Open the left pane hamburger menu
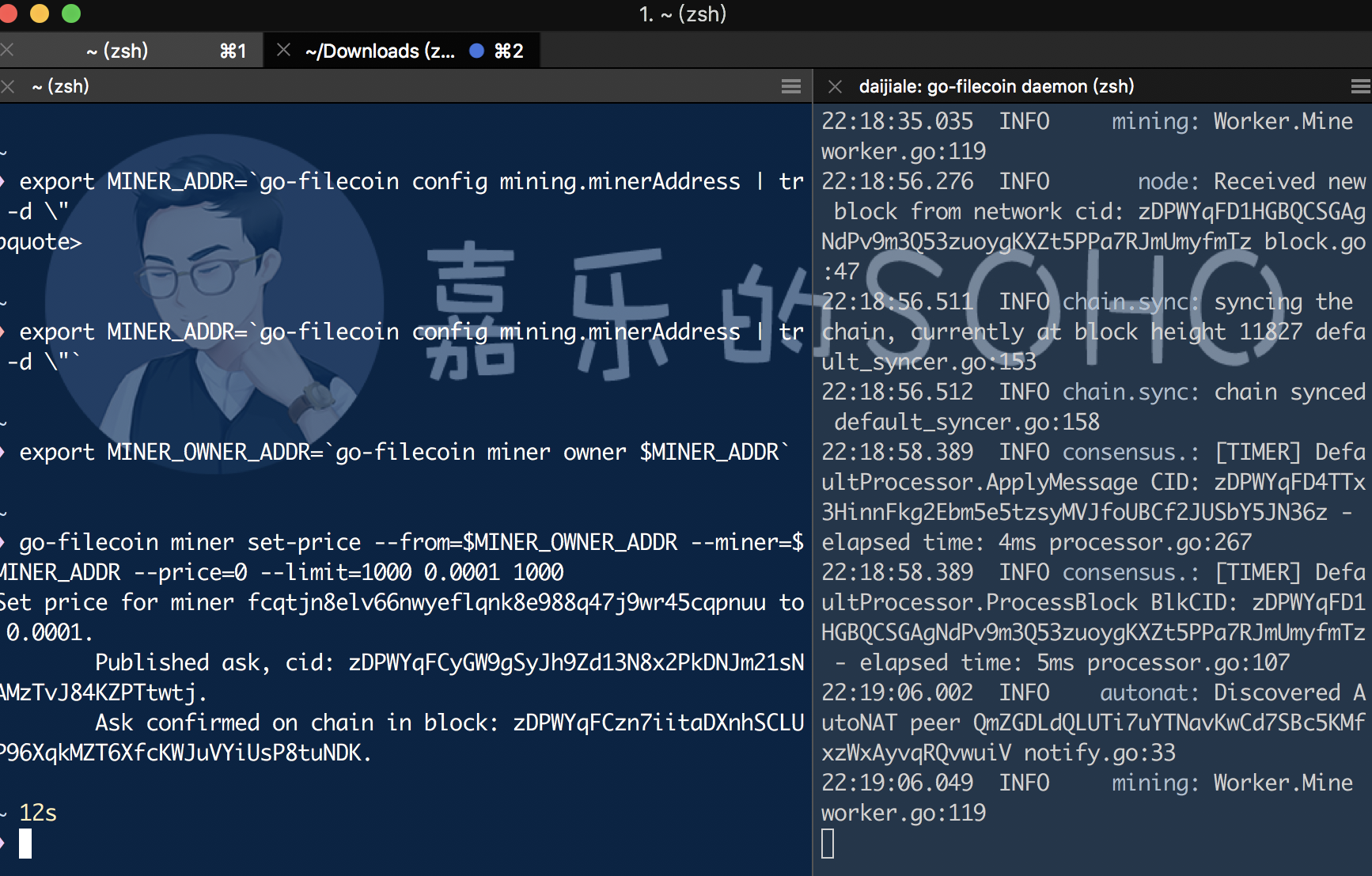The image size is (1372, 876). coord(791,86)
